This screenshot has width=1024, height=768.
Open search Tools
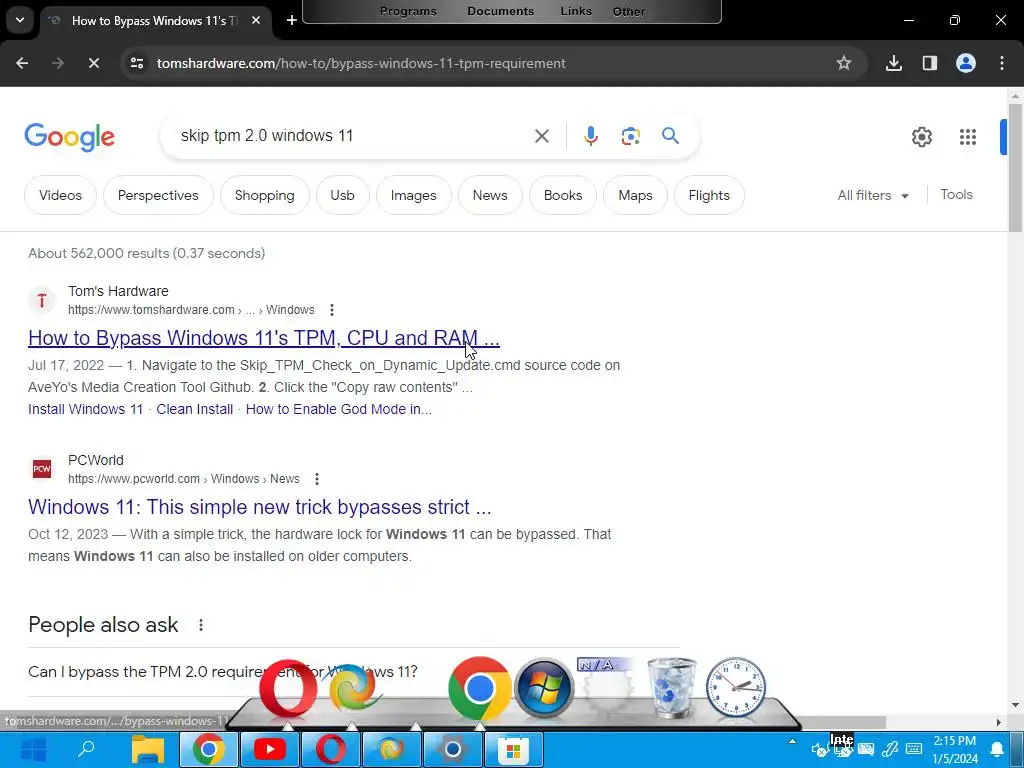click(x=956, y=195)
